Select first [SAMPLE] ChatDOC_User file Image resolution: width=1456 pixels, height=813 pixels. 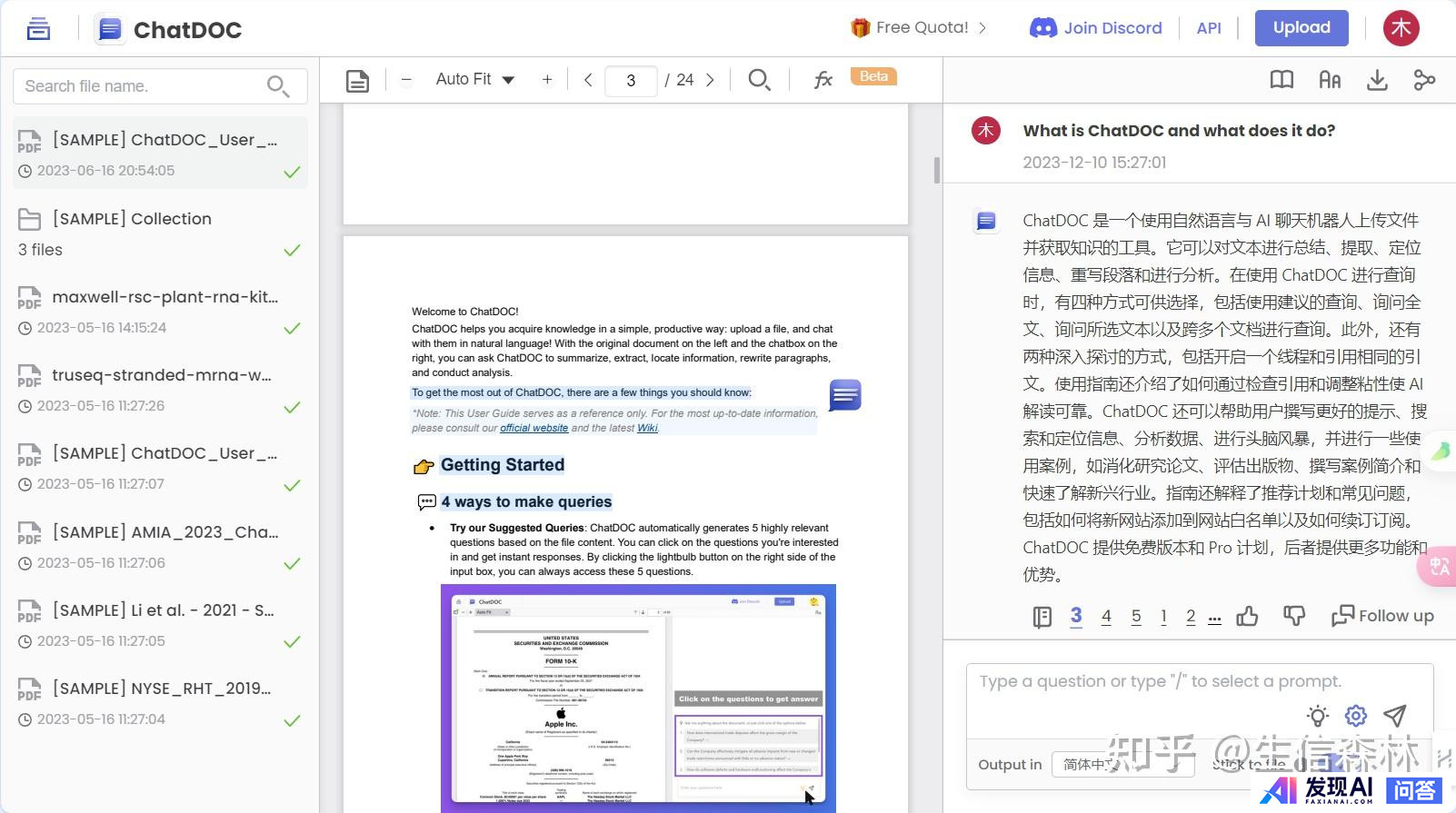tap(160, 153)
